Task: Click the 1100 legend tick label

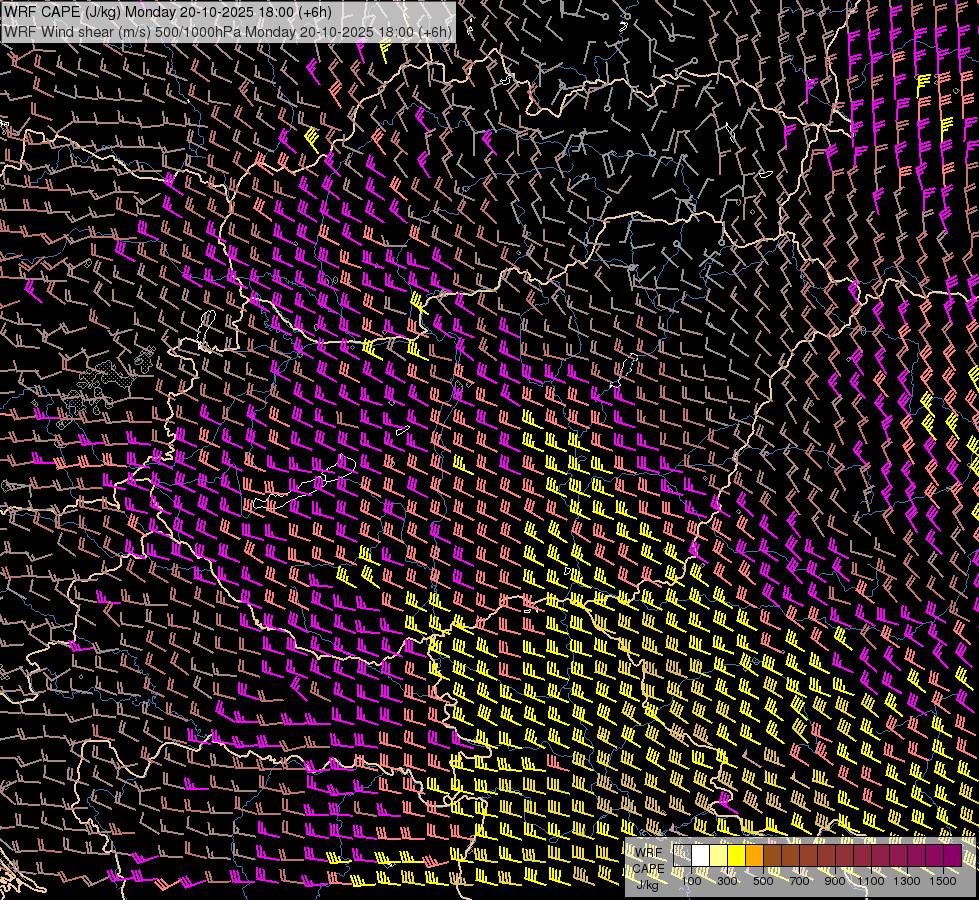Action: 871,881
